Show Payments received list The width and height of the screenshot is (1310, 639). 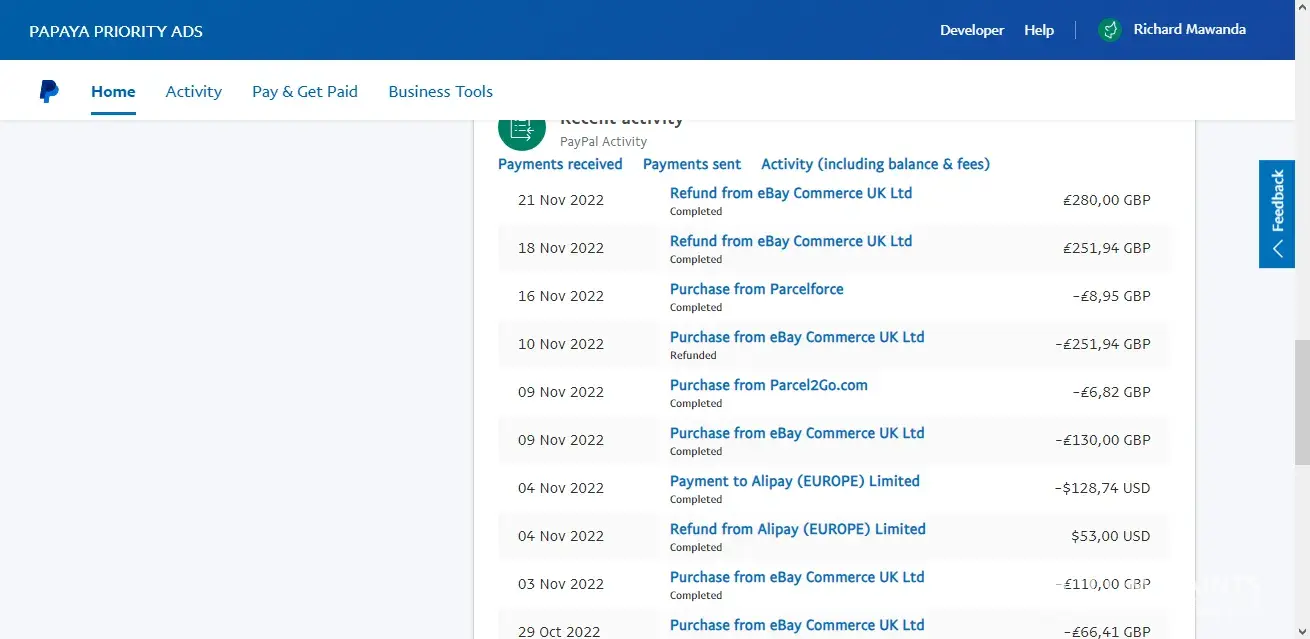[x=560, y=164]
